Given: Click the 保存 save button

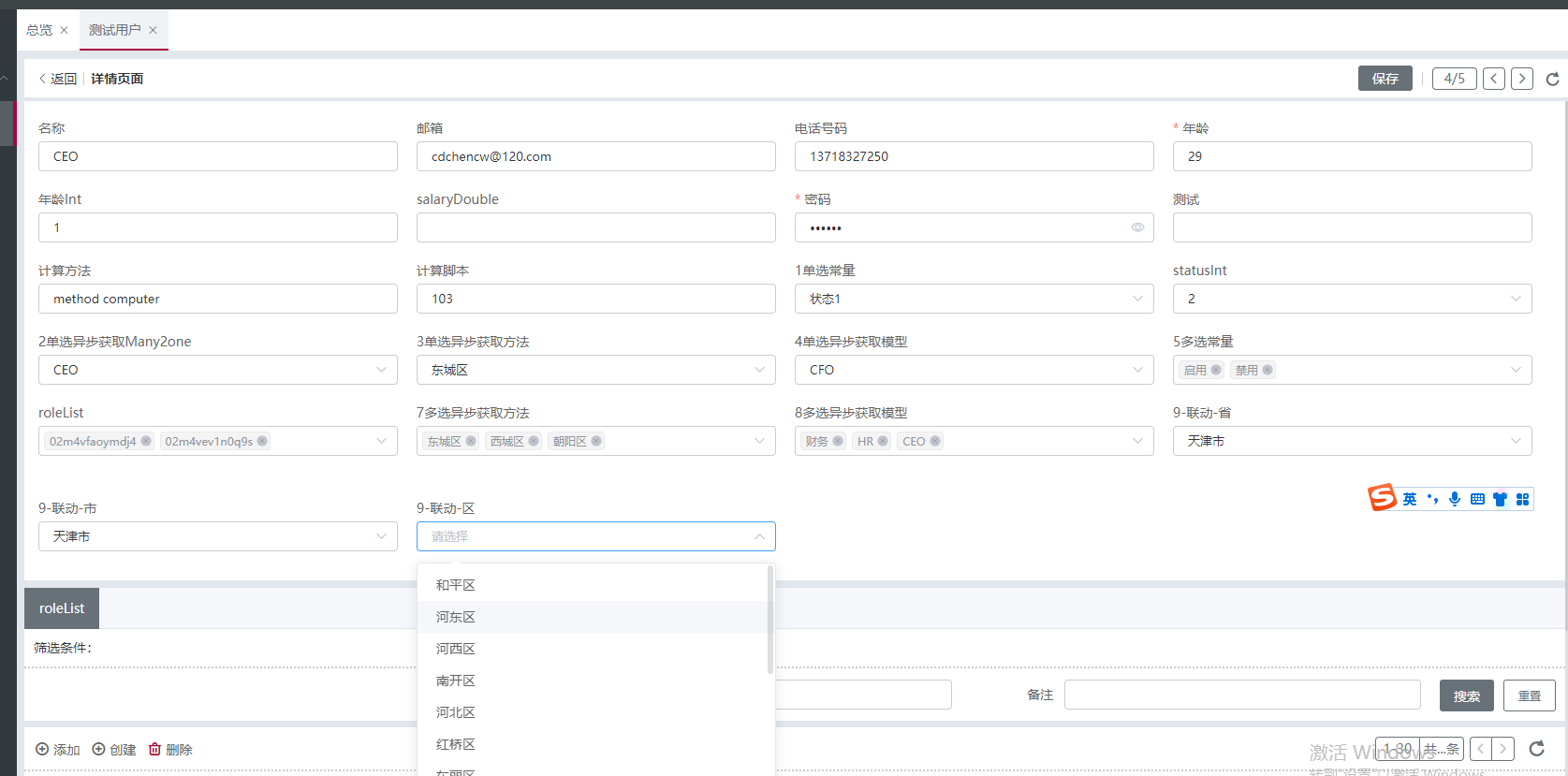Looking at the screenshot, I should (1385, 79).
